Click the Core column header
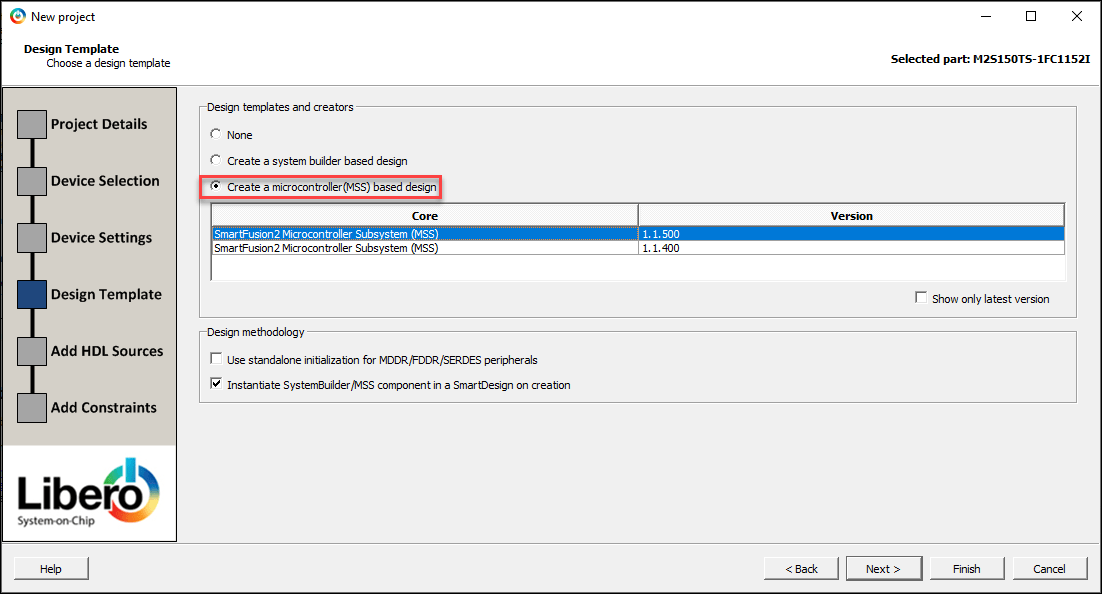This screenshot has height=594, width=1102. tap(425, 216)
